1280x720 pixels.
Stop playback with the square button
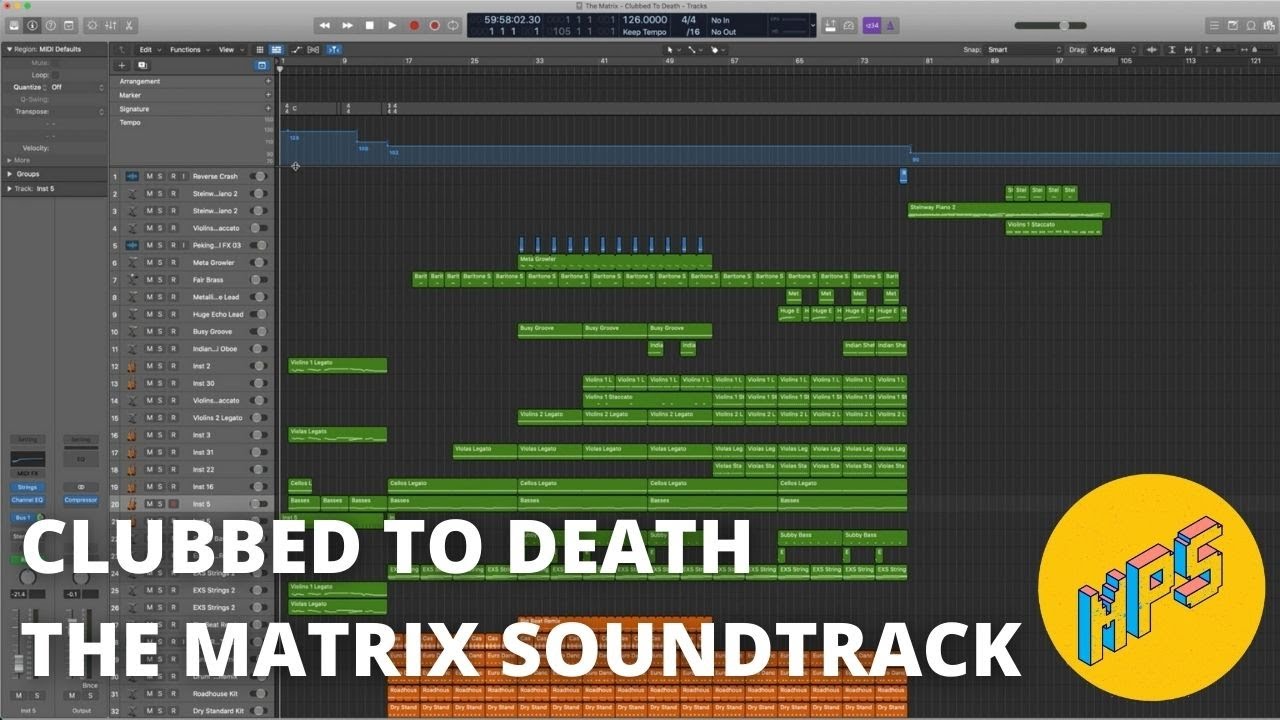(x=369, y=25)
